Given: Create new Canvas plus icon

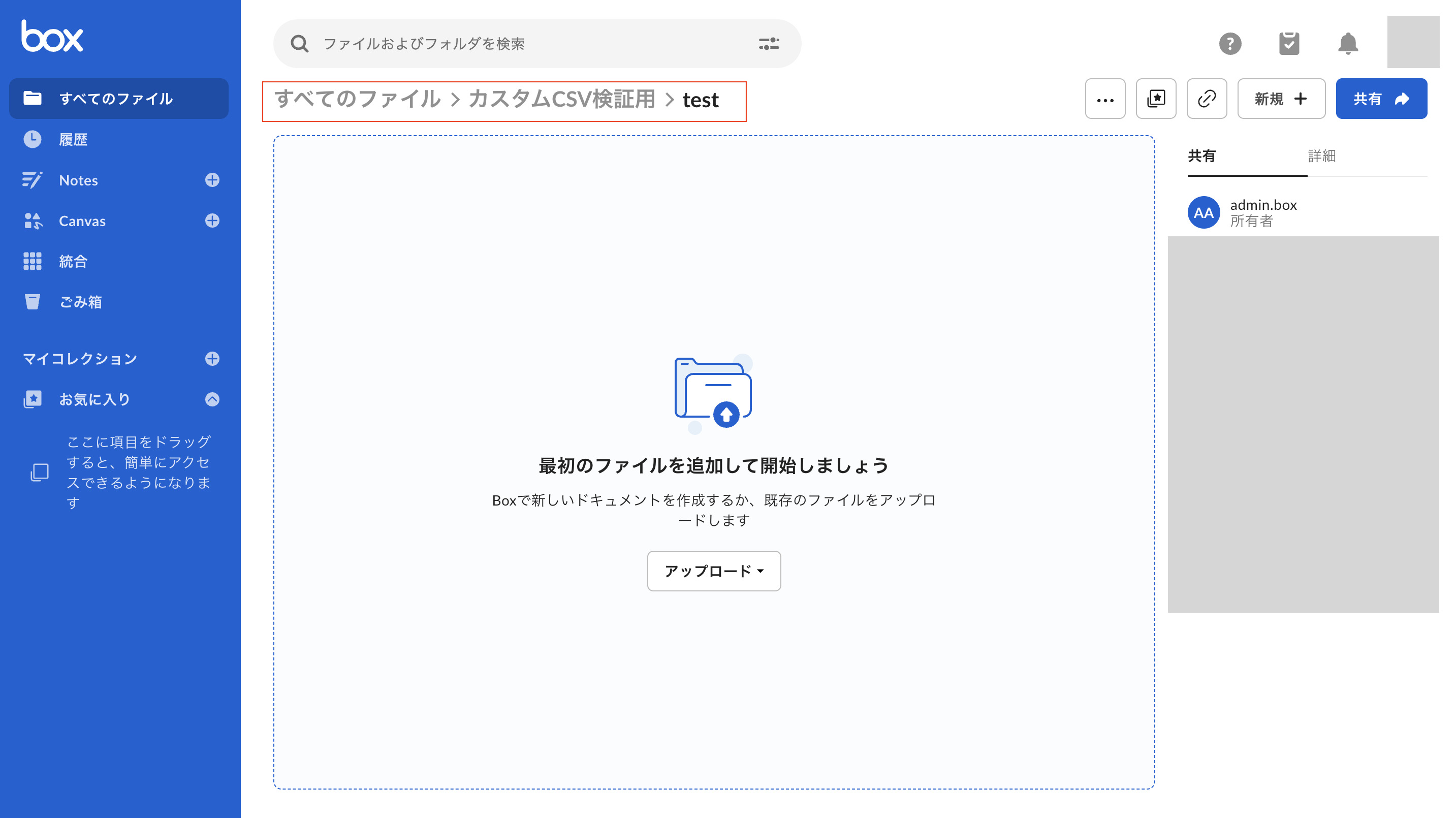Looking at the screenshot, I should click(x=212, y=221).
